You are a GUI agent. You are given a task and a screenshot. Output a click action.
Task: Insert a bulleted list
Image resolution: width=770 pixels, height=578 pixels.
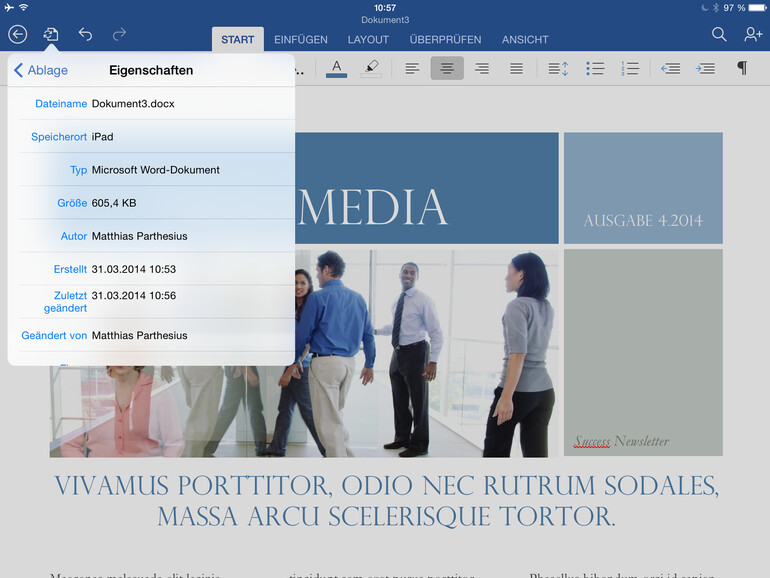[595, 68]
